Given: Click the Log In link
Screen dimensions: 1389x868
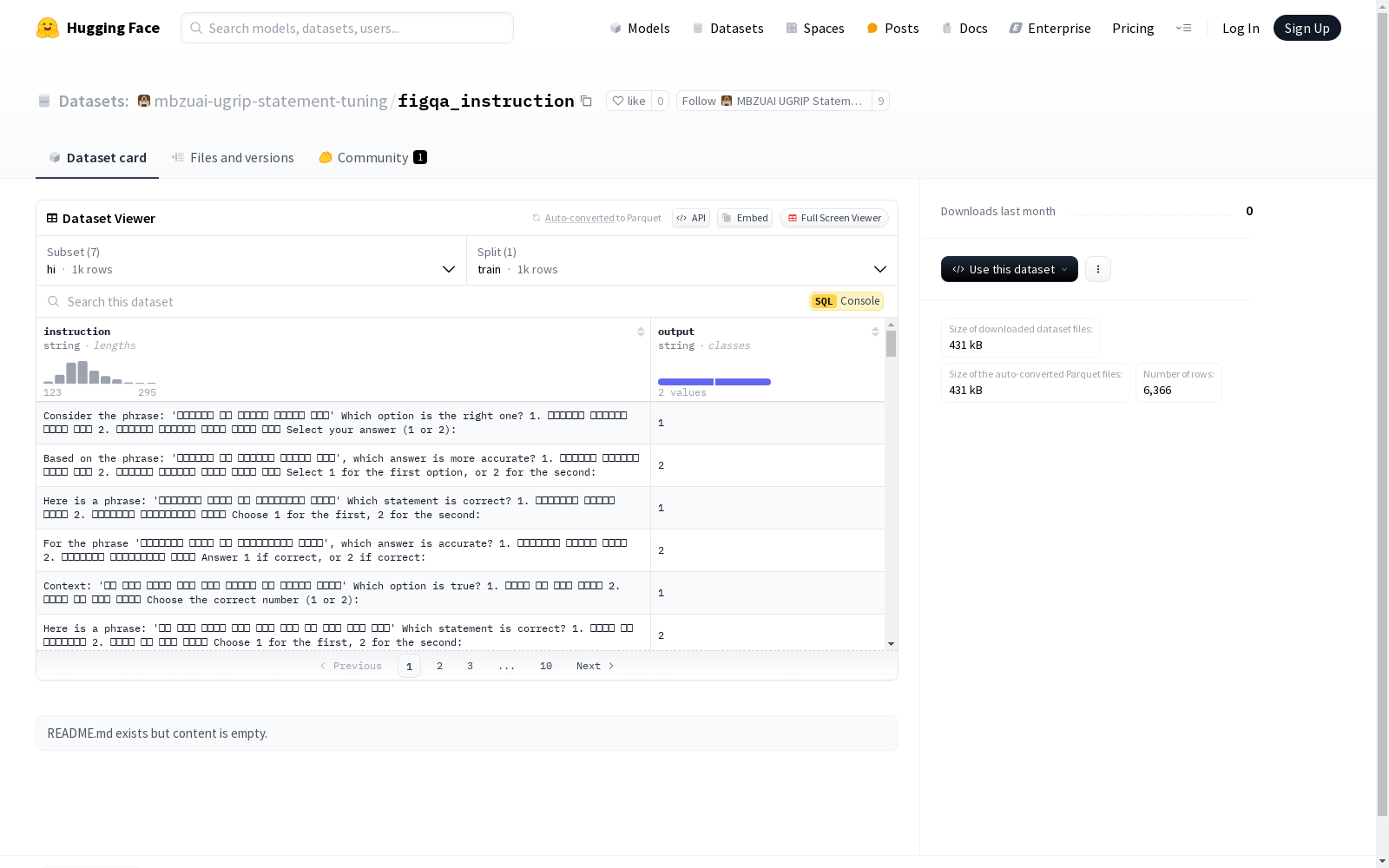Looking at the screenshot, I should pyautogui.click(x=1241, y=28).
